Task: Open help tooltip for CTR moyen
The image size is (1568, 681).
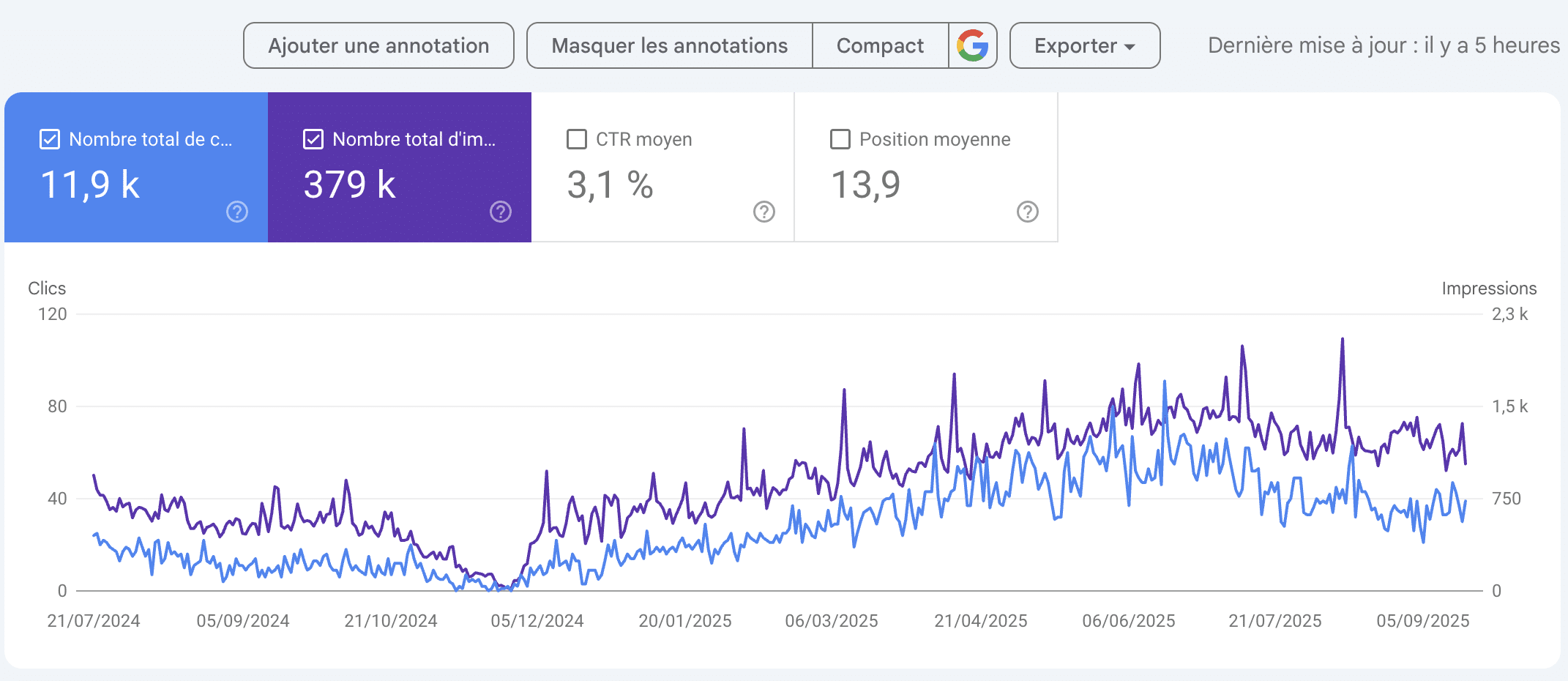Action: (x=764, y=212)
